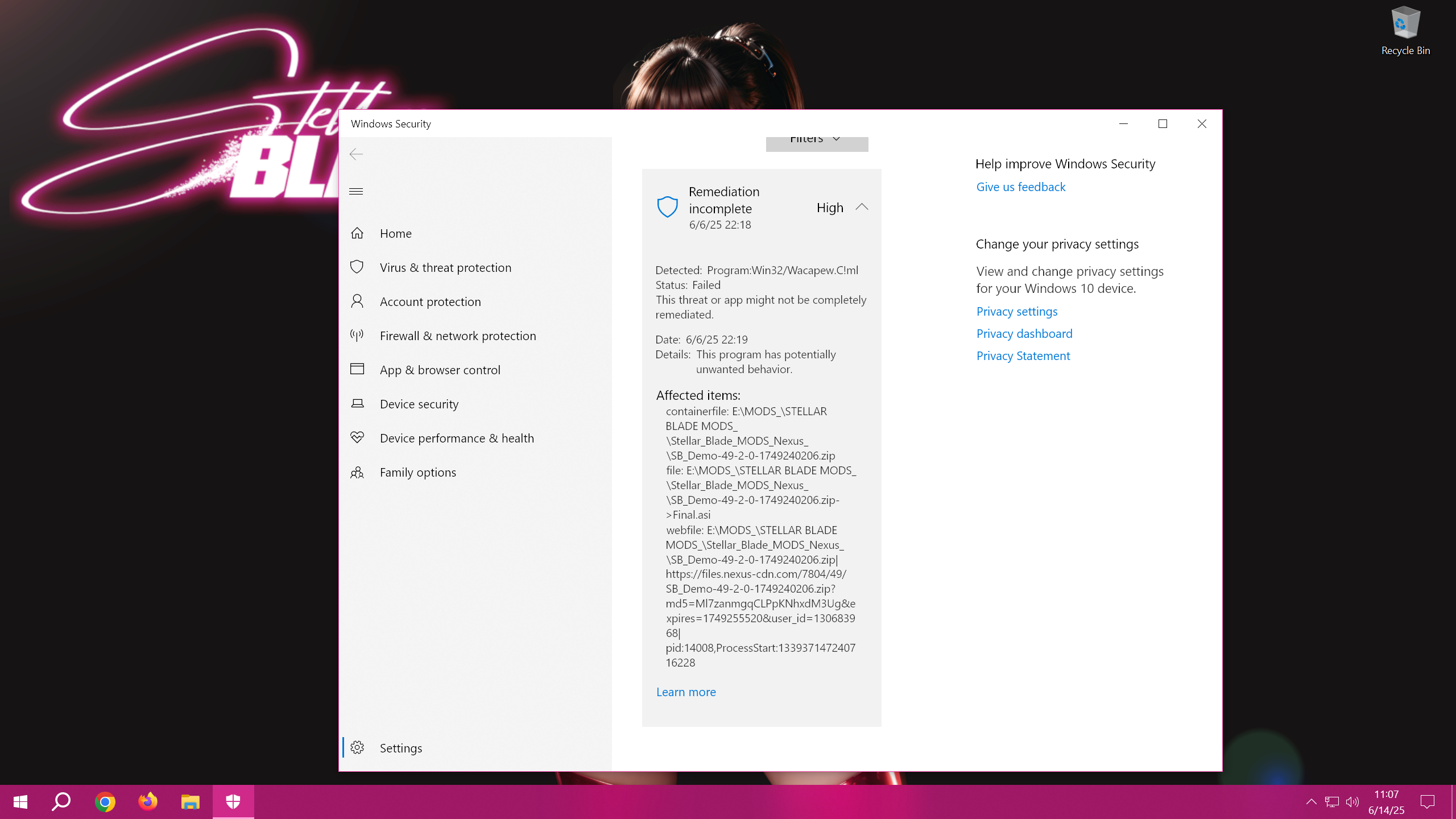This screenshot has height=819, width=1456.
Task: Open the Action Center notifications icon
Action: click(1428, 802)
